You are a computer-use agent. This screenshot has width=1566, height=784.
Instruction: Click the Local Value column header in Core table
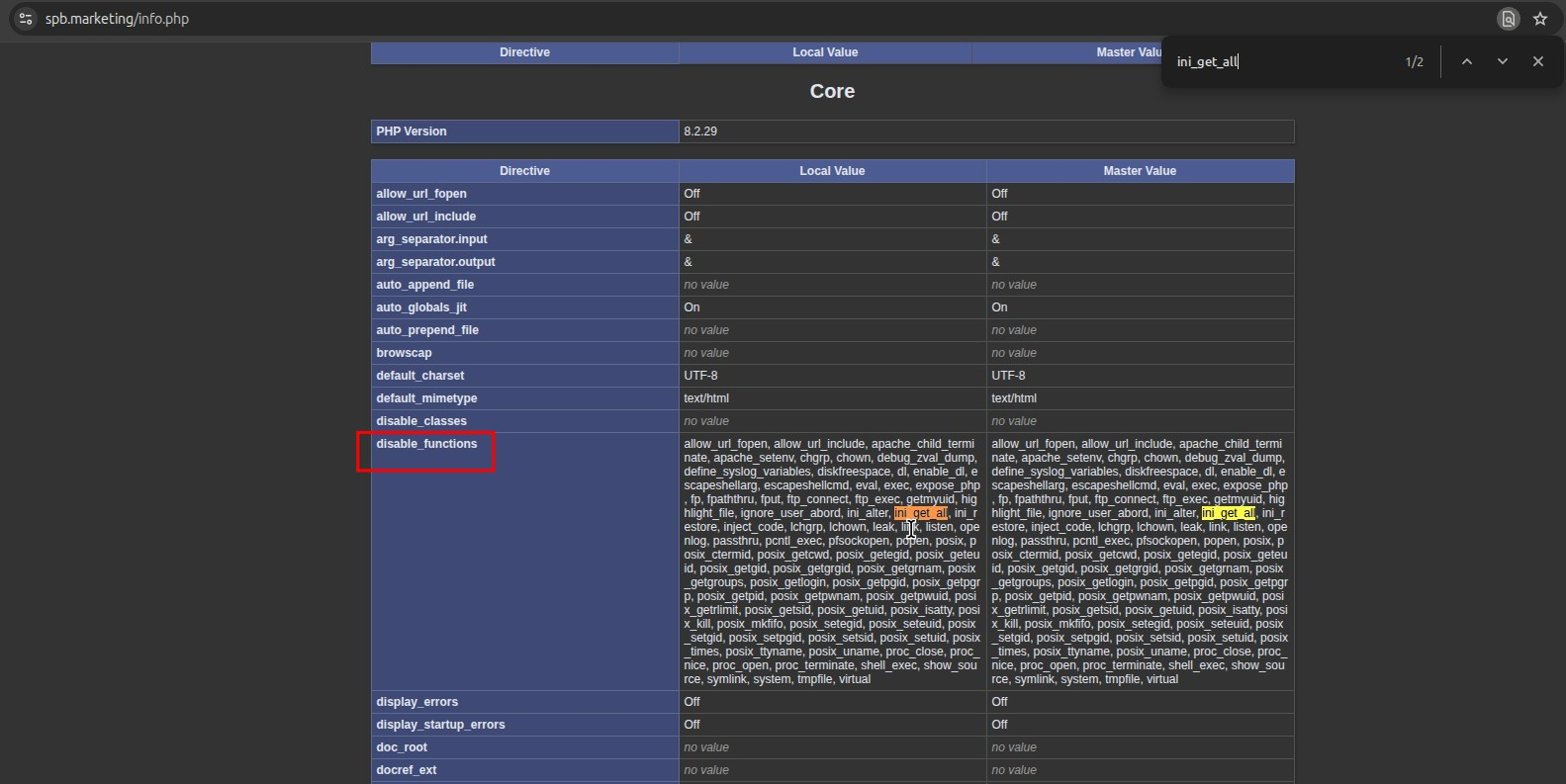[832, 171]
